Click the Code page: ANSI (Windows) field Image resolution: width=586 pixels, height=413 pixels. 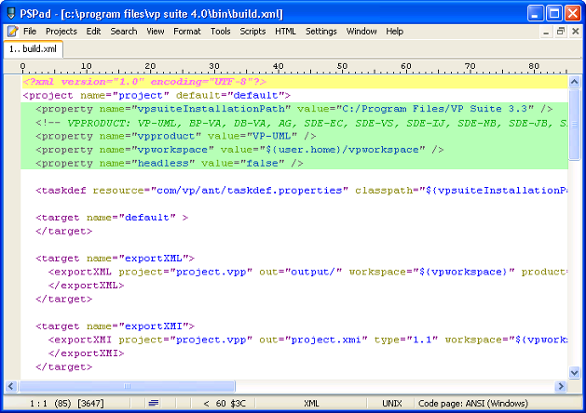click(x=473, y=404)
